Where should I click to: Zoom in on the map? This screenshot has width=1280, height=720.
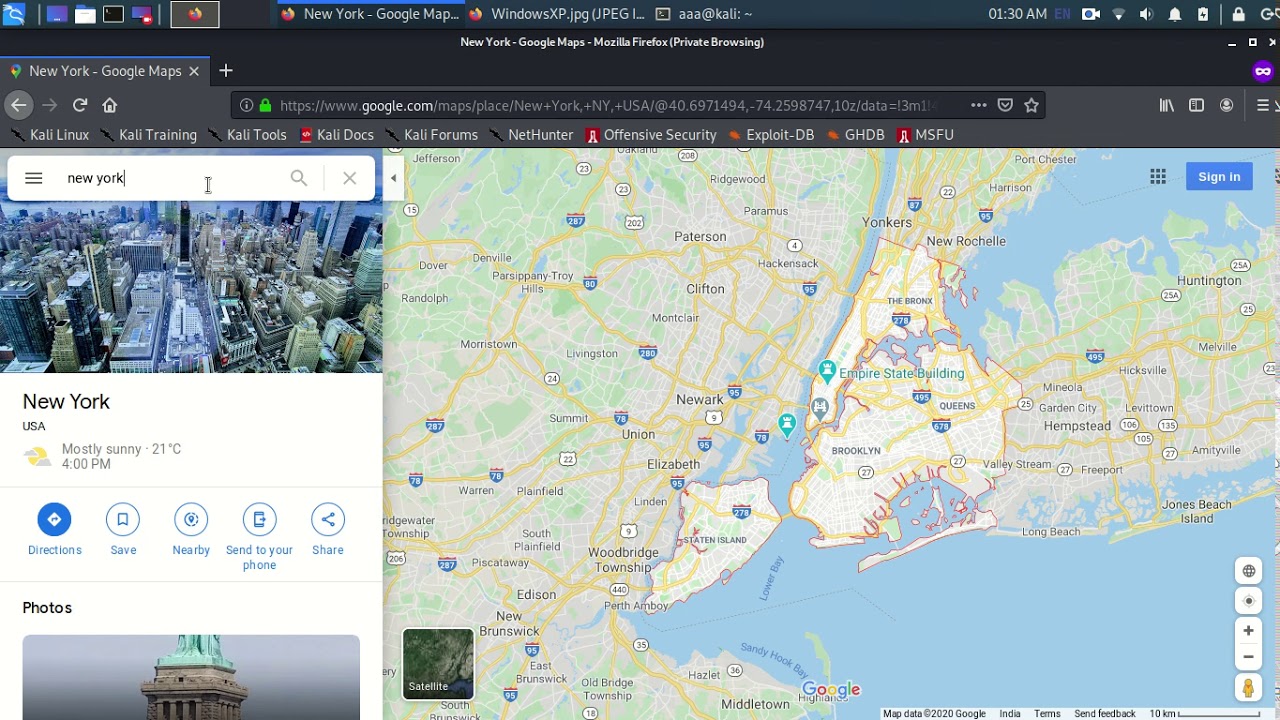pyautogui.click(x=1248, y=631)
